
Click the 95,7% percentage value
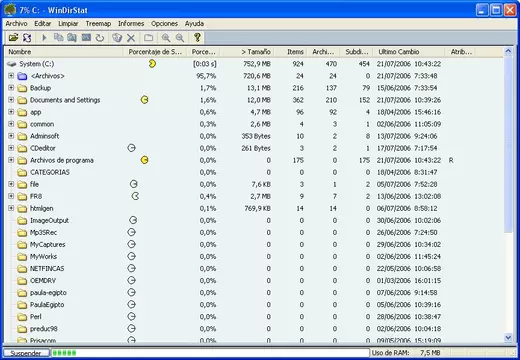tap(206, 76)
